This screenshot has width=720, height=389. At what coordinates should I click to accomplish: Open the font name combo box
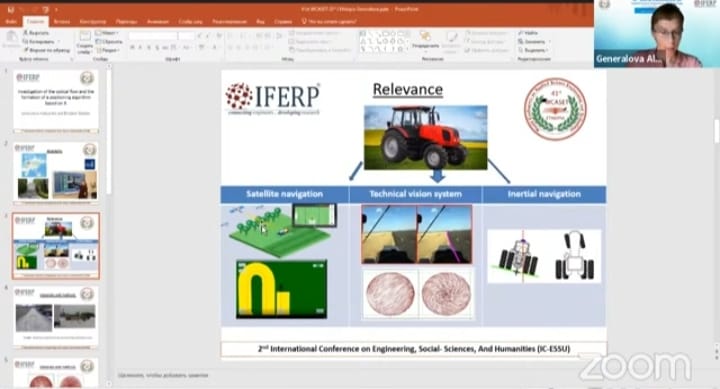tap(153, 35)
